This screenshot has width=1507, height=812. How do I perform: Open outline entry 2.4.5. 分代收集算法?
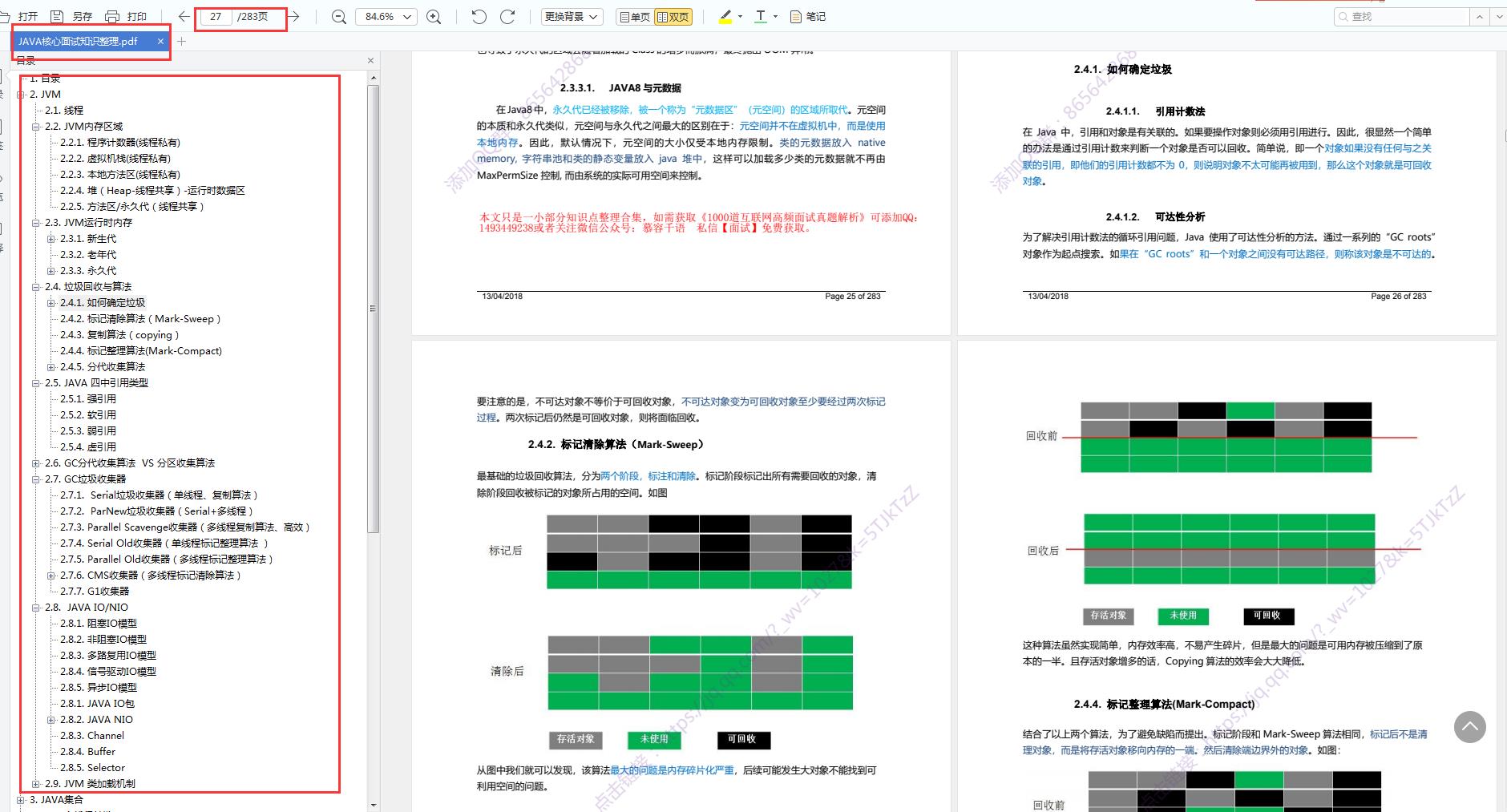tap(103, 367)
